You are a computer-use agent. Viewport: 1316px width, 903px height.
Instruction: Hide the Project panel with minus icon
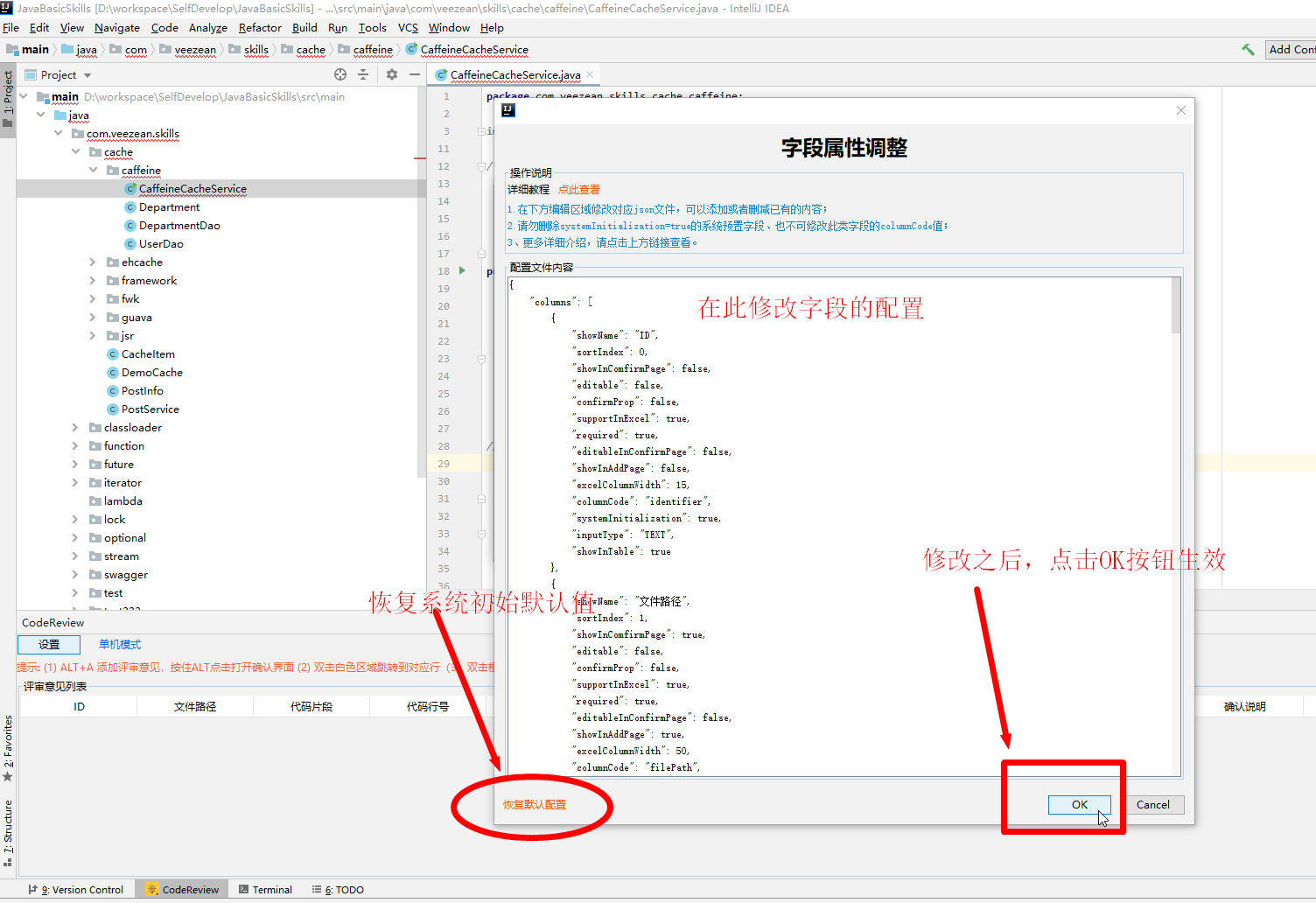tap(415, 75)
